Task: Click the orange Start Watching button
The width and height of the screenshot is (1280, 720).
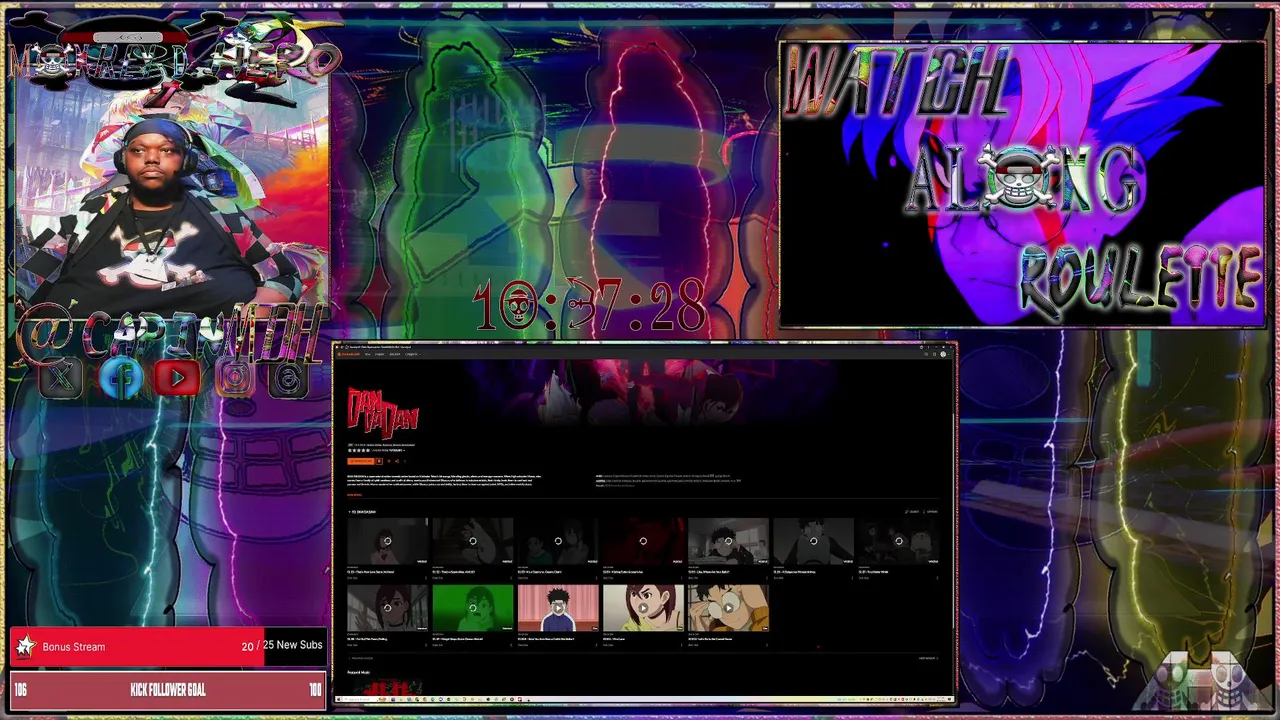Action: (361, 461)
